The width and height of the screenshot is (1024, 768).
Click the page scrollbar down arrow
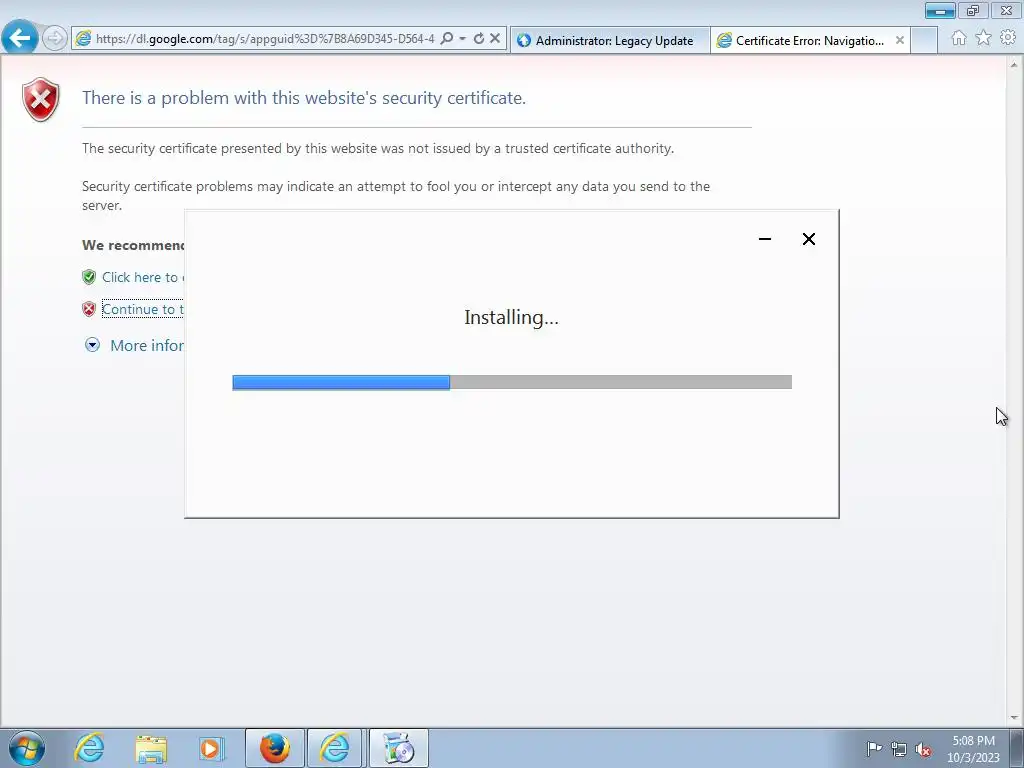(1014, 718)
